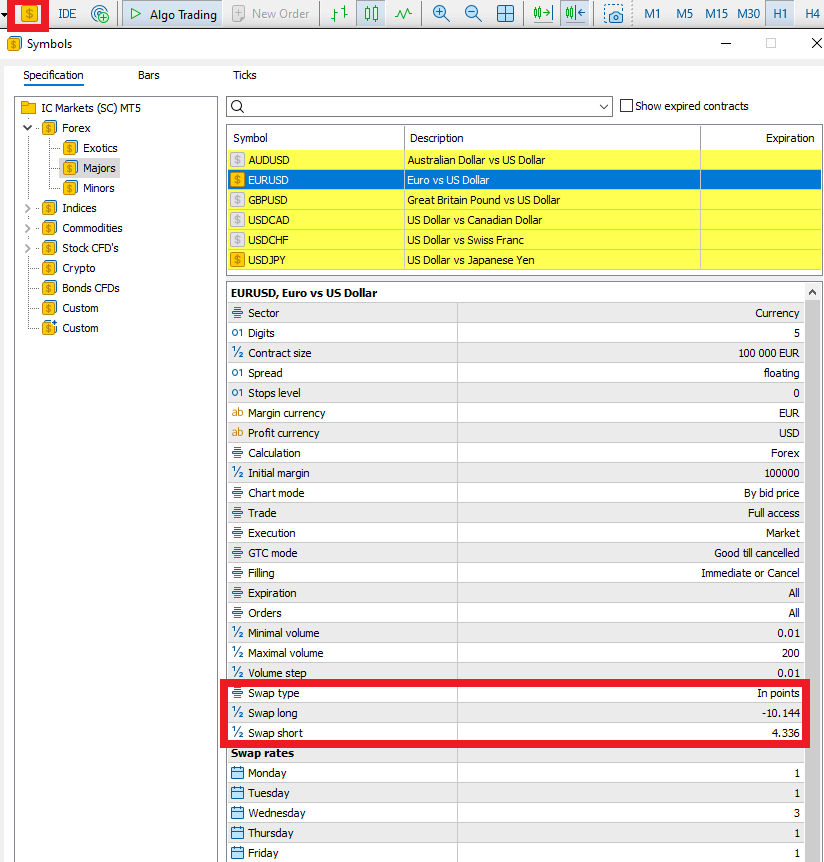Screen dimensions: 824x862
Task: Click the tile windows grid icon
Action: pyautogui.click(x=506, y=14)
